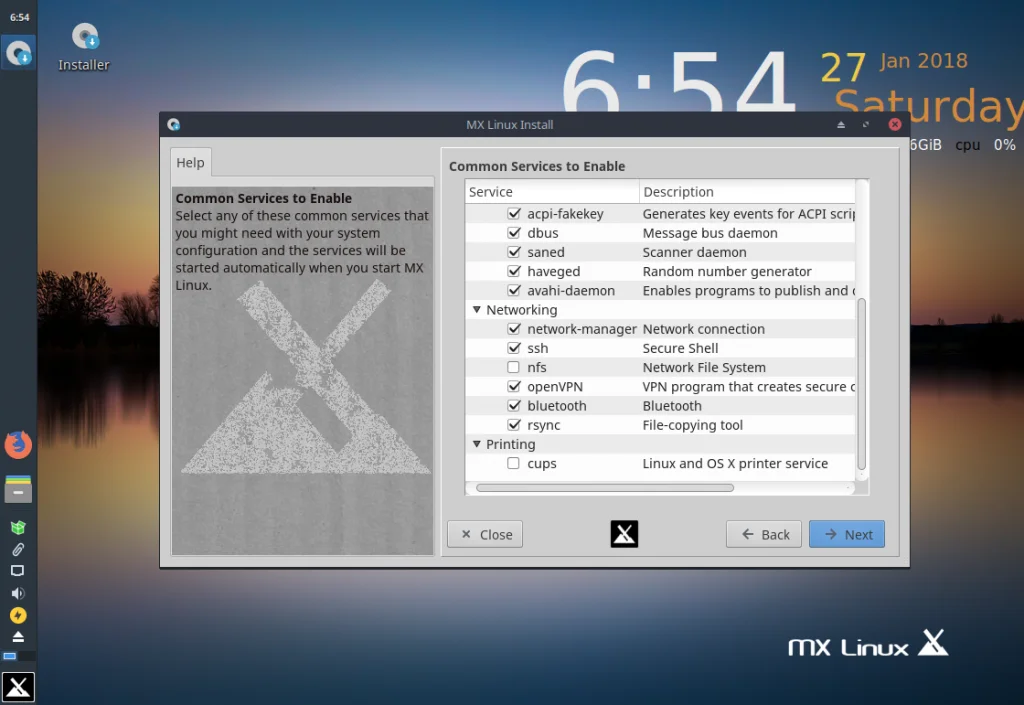Switch to the Help tab
The image size is (1024, 705).
(190, 163)
